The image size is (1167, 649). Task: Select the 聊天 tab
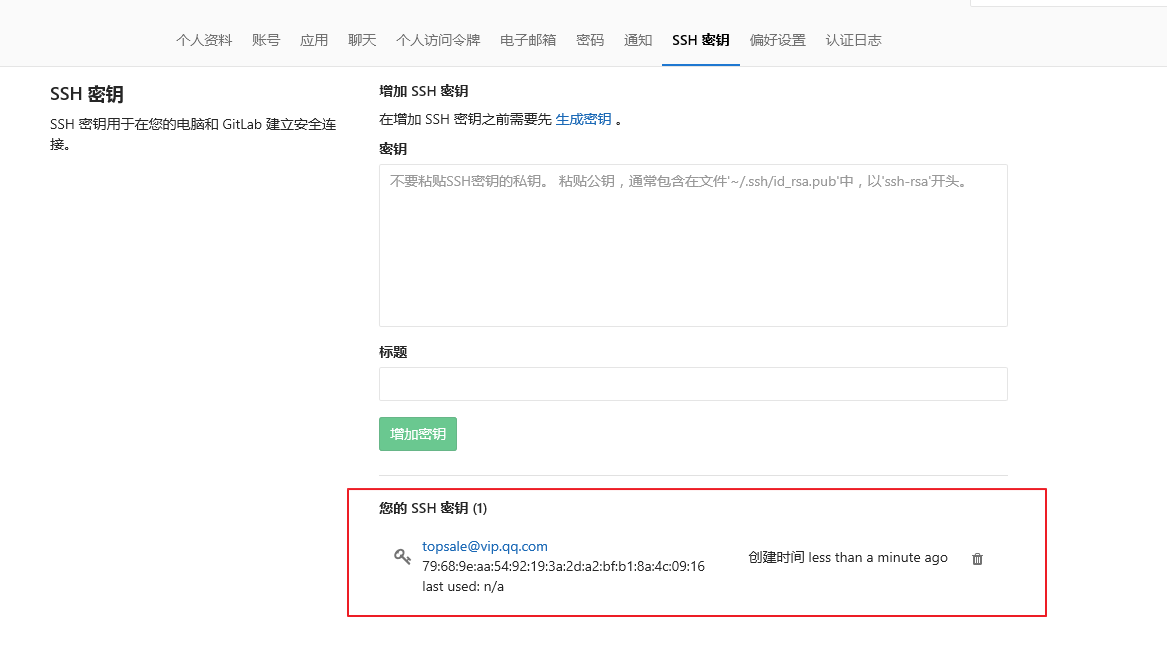click(362, 40)
